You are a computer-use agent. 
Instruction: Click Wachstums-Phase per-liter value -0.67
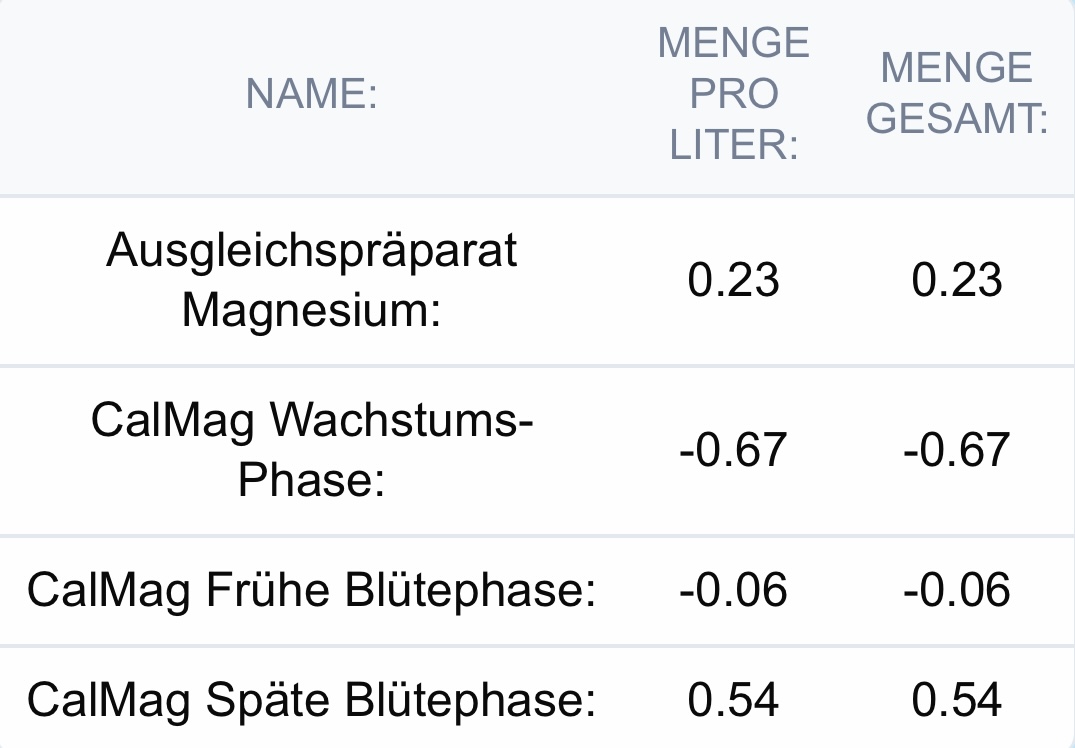(x=733, y=450)
